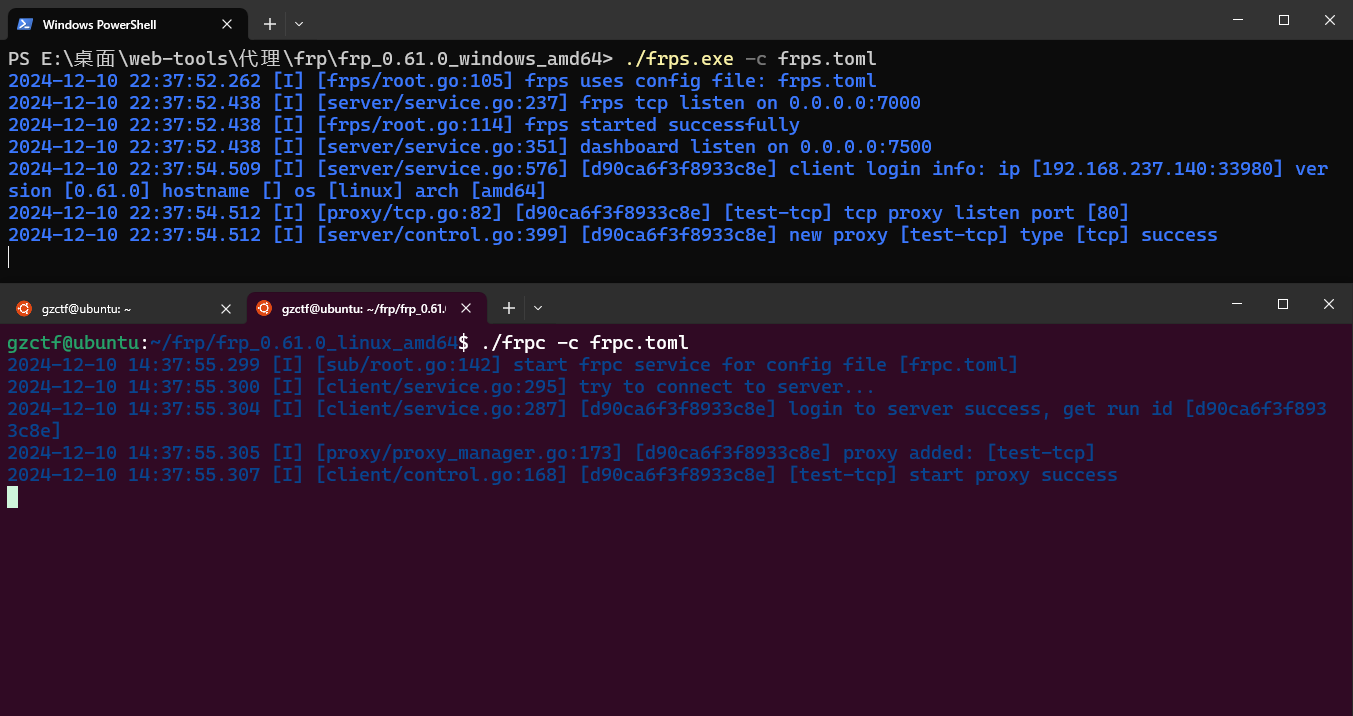Maximize the PowerShell terminal window
The image size is (1353, 716).
click(1284, 20)
